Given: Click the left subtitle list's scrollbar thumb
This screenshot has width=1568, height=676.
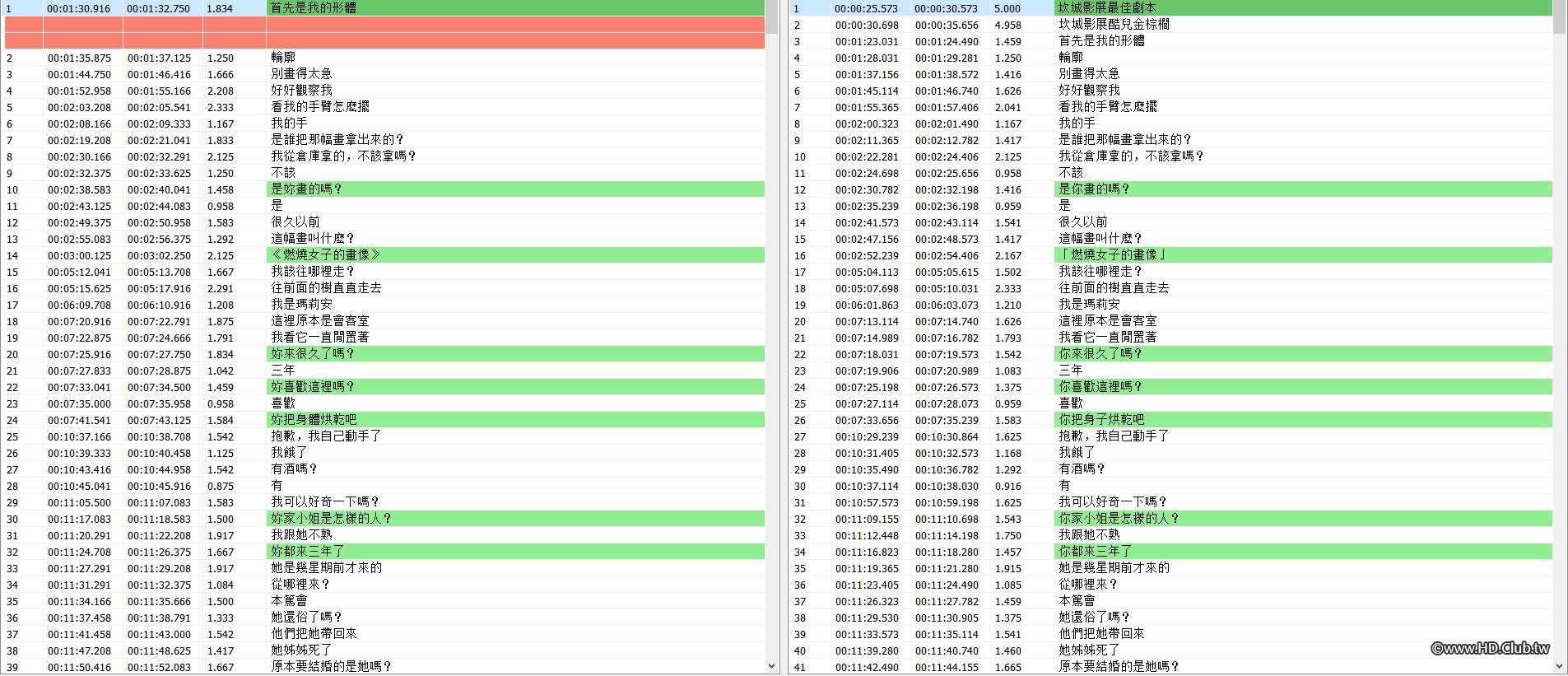Looking at the screenshot, I should point(771,16).
